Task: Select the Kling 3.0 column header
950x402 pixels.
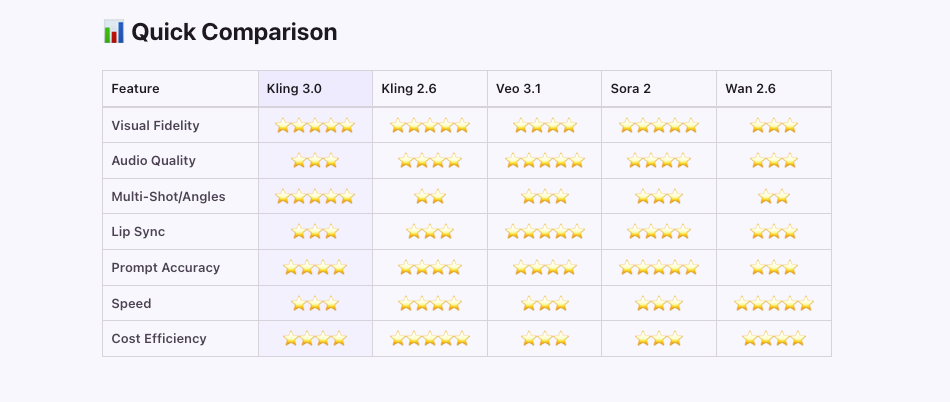Action: (x=294, y=89)
